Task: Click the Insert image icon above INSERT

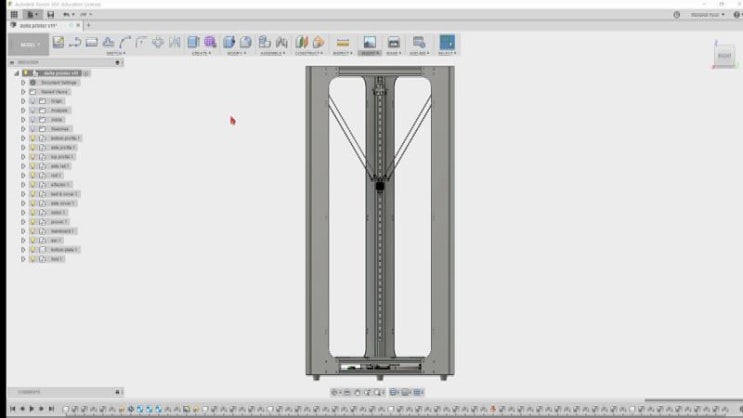Action: [x=369, y=42]
